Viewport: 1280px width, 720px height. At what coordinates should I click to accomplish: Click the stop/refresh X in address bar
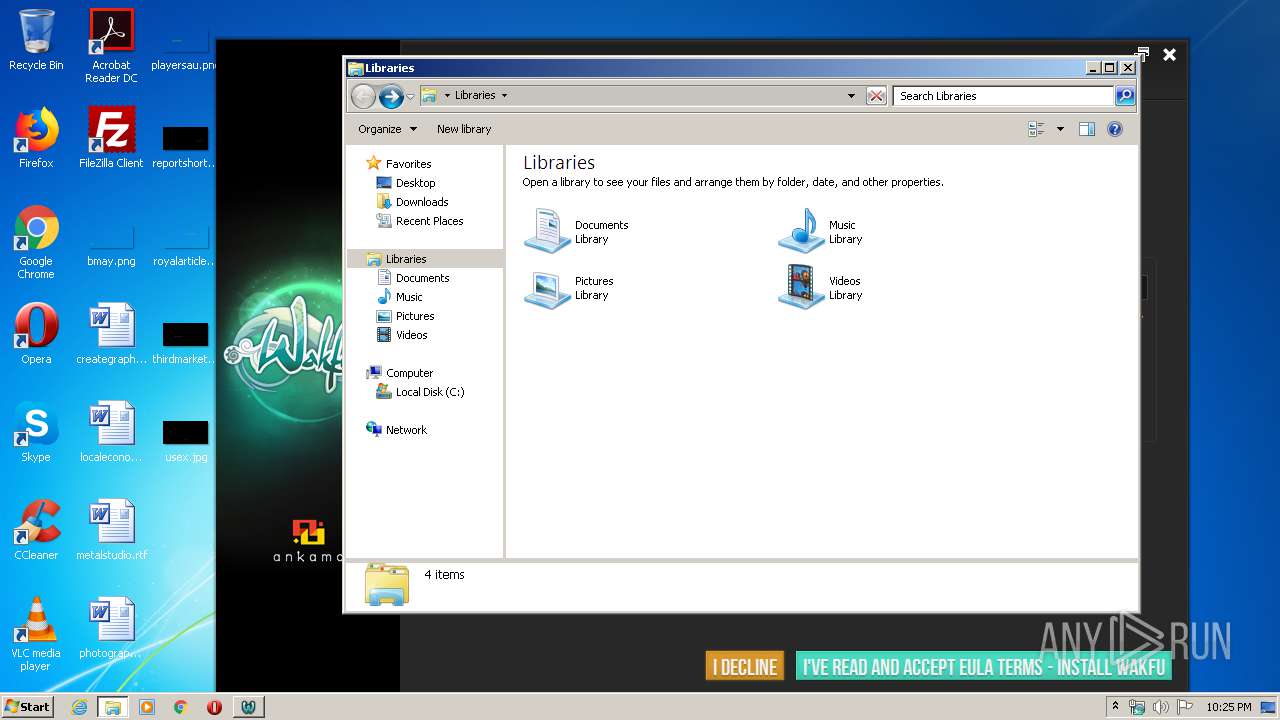click(x=876, y=96)
